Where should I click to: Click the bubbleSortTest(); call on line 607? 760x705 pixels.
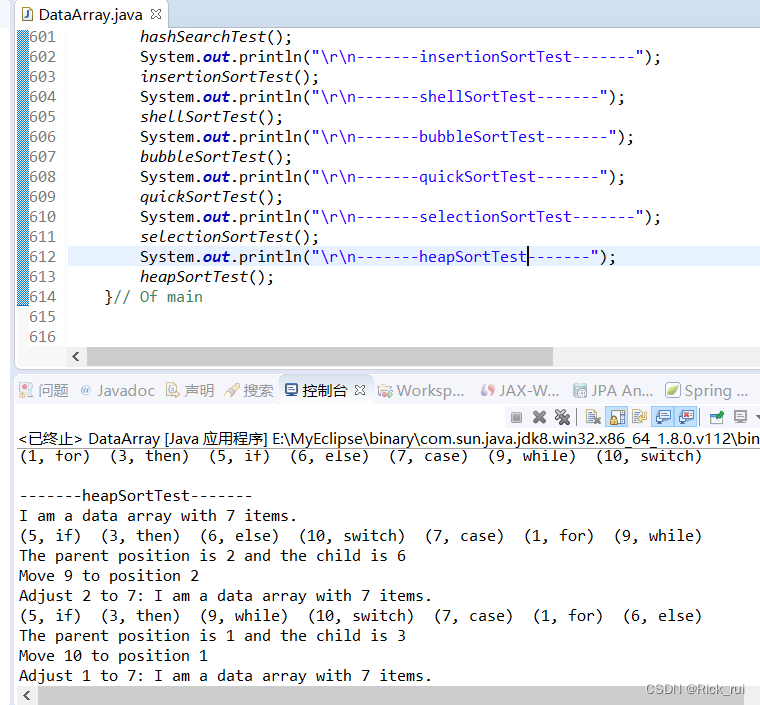[x=216, y=157]
